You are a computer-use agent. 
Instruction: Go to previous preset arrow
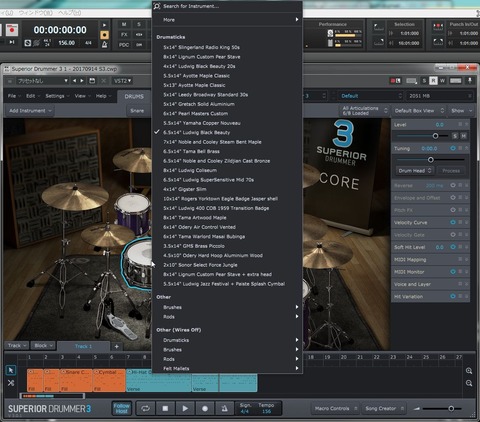(x=74, y=81)
